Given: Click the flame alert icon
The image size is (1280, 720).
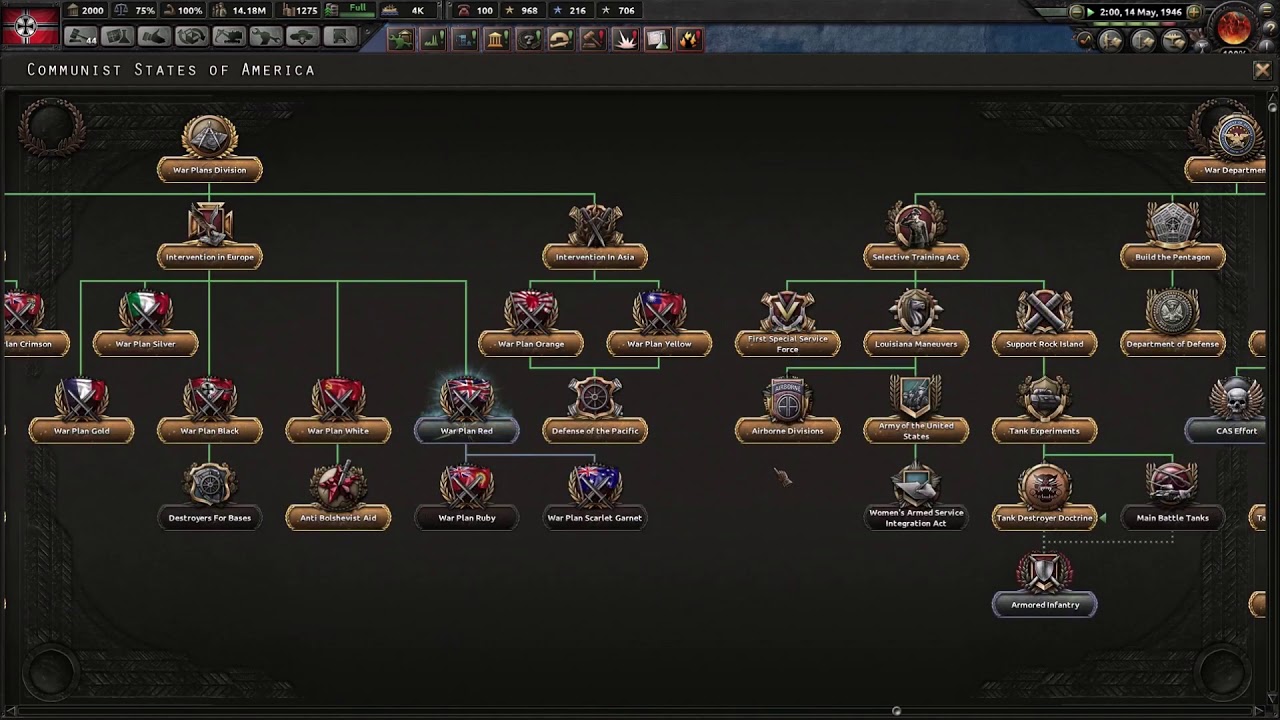Looking at the screenshot, I should click(689, 39).
